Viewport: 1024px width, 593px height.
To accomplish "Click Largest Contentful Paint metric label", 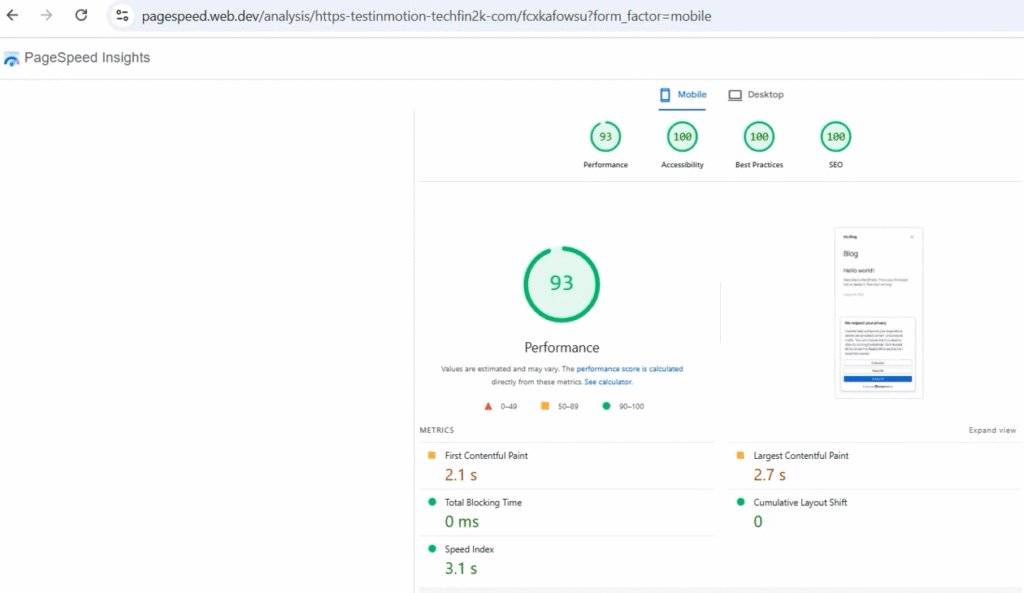I will point(801,456).
